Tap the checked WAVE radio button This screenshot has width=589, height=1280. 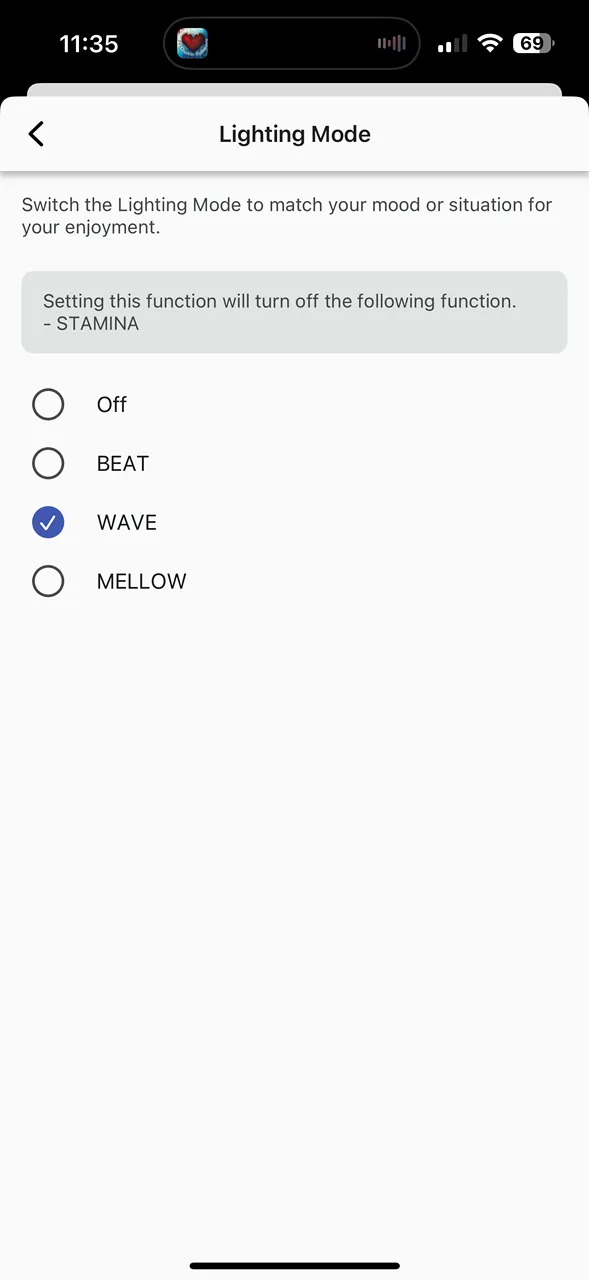pyautogui.click(x=48, y=522)
